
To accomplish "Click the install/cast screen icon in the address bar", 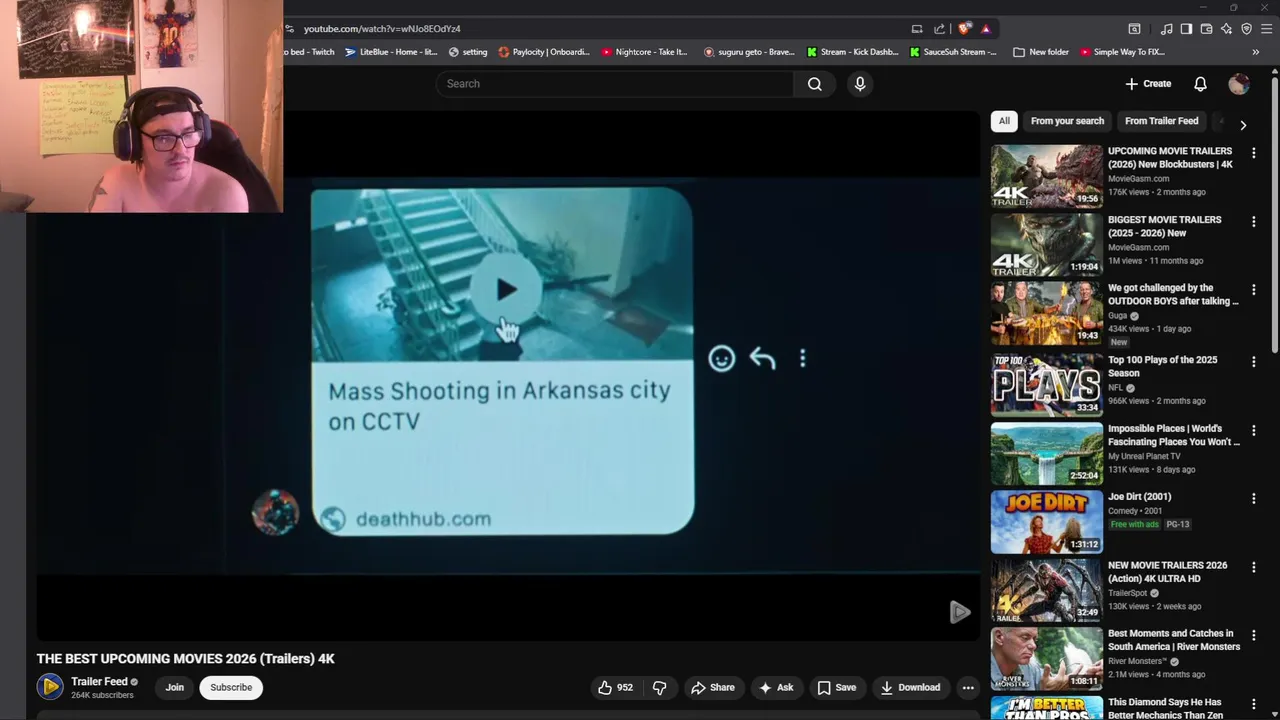I will [x=917, y=29].
